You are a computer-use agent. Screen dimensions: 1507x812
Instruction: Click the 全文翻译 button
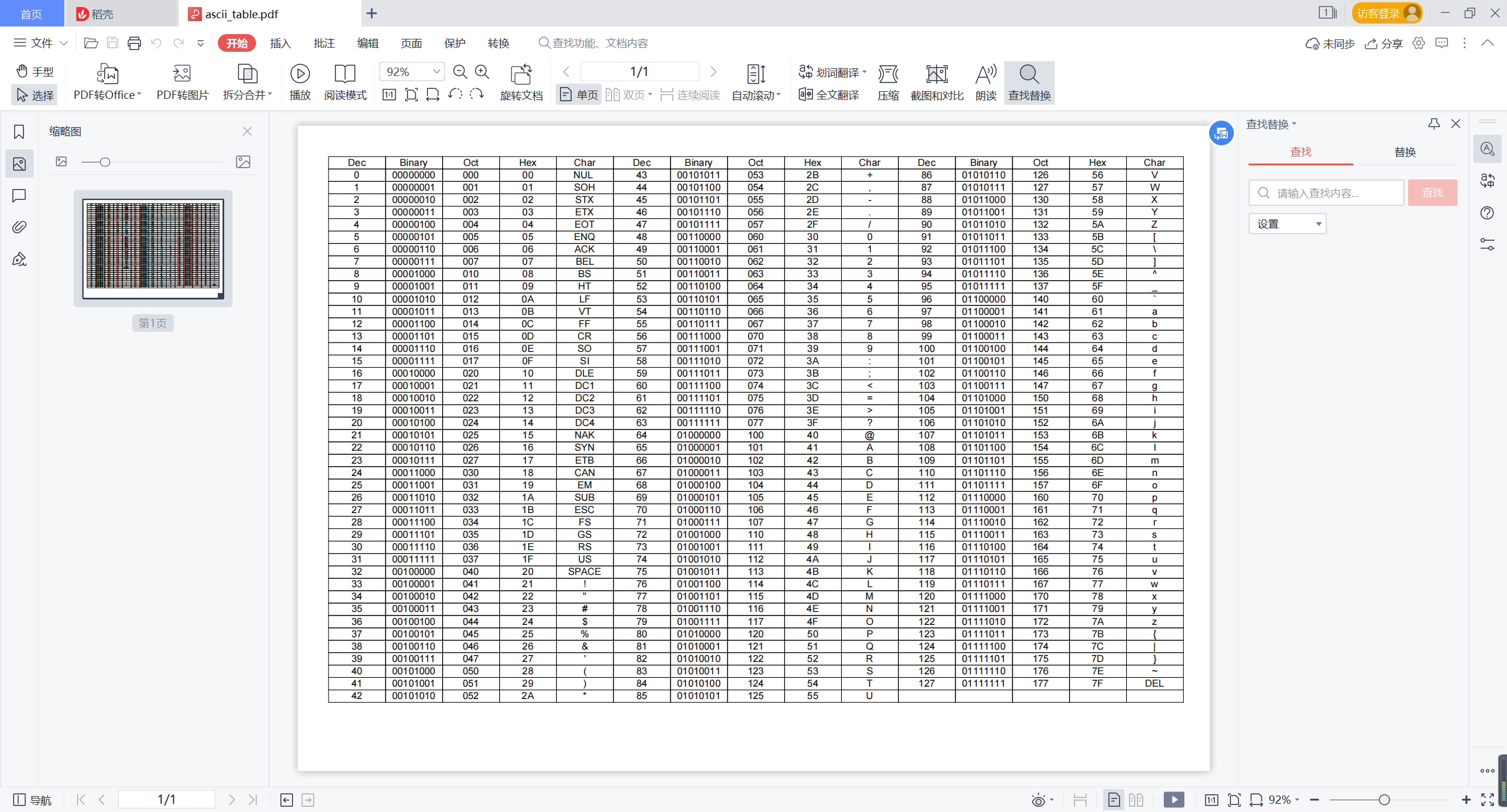coord(829,95)
